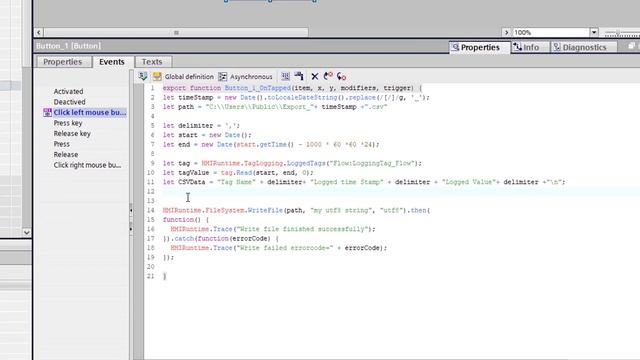Switch to the Texts tab
The height and width of the screenshot is (360, 640).
[x=152, y=62]
